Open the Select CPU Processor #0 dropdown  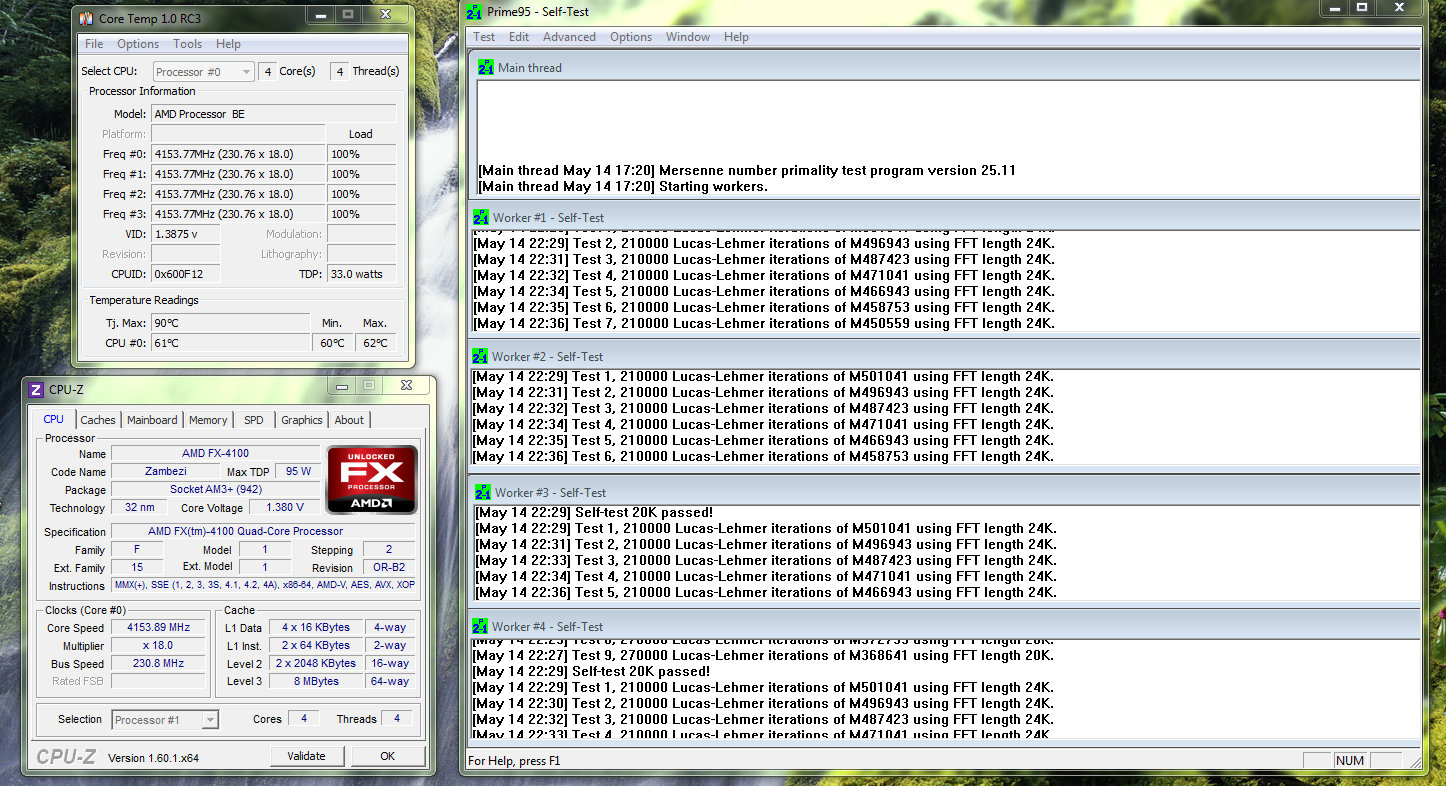click(x=204, y=72)
